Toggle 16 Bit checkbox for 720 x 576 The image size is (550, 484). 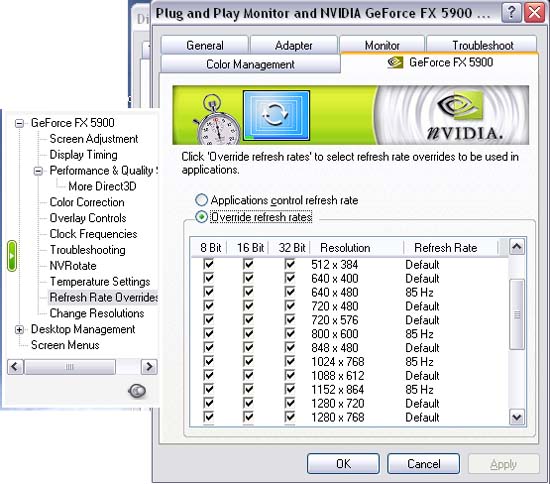(x=248, y=320)
